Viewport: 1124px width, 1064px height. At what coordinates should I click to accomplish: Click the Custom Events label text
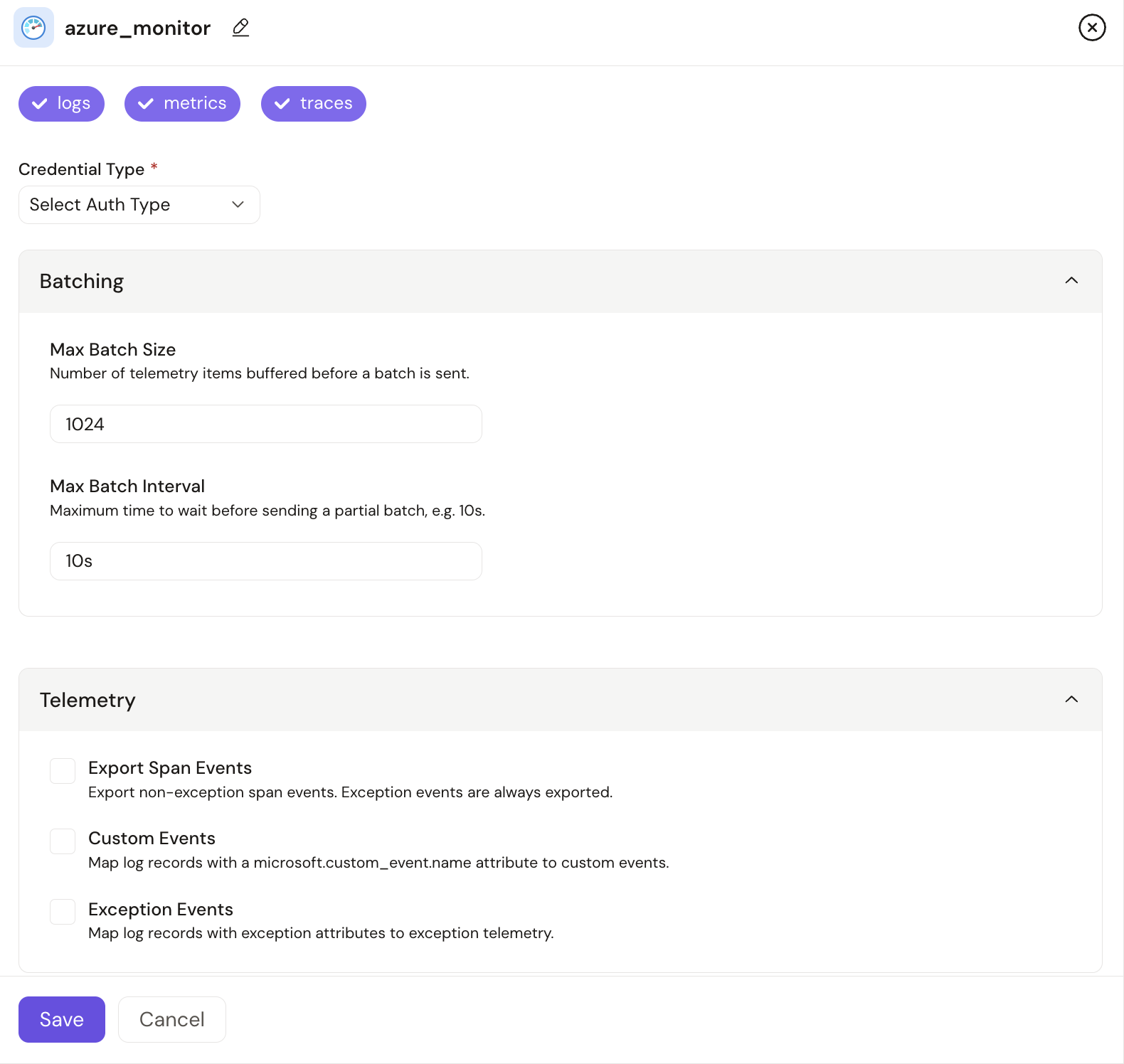[152, 839]
